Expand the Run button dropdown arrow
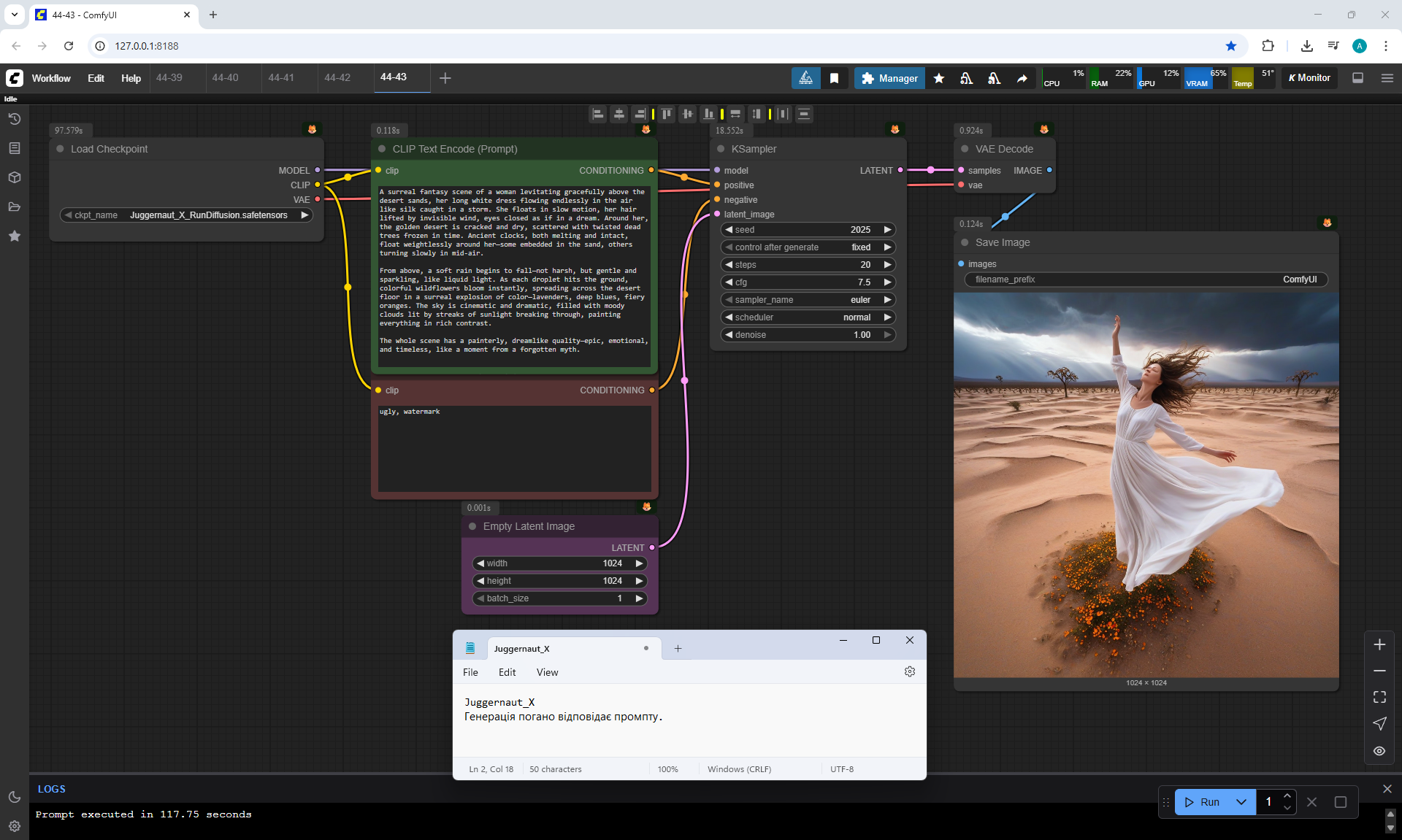Screen dimensions: 1402x840 coord(1241,801)
